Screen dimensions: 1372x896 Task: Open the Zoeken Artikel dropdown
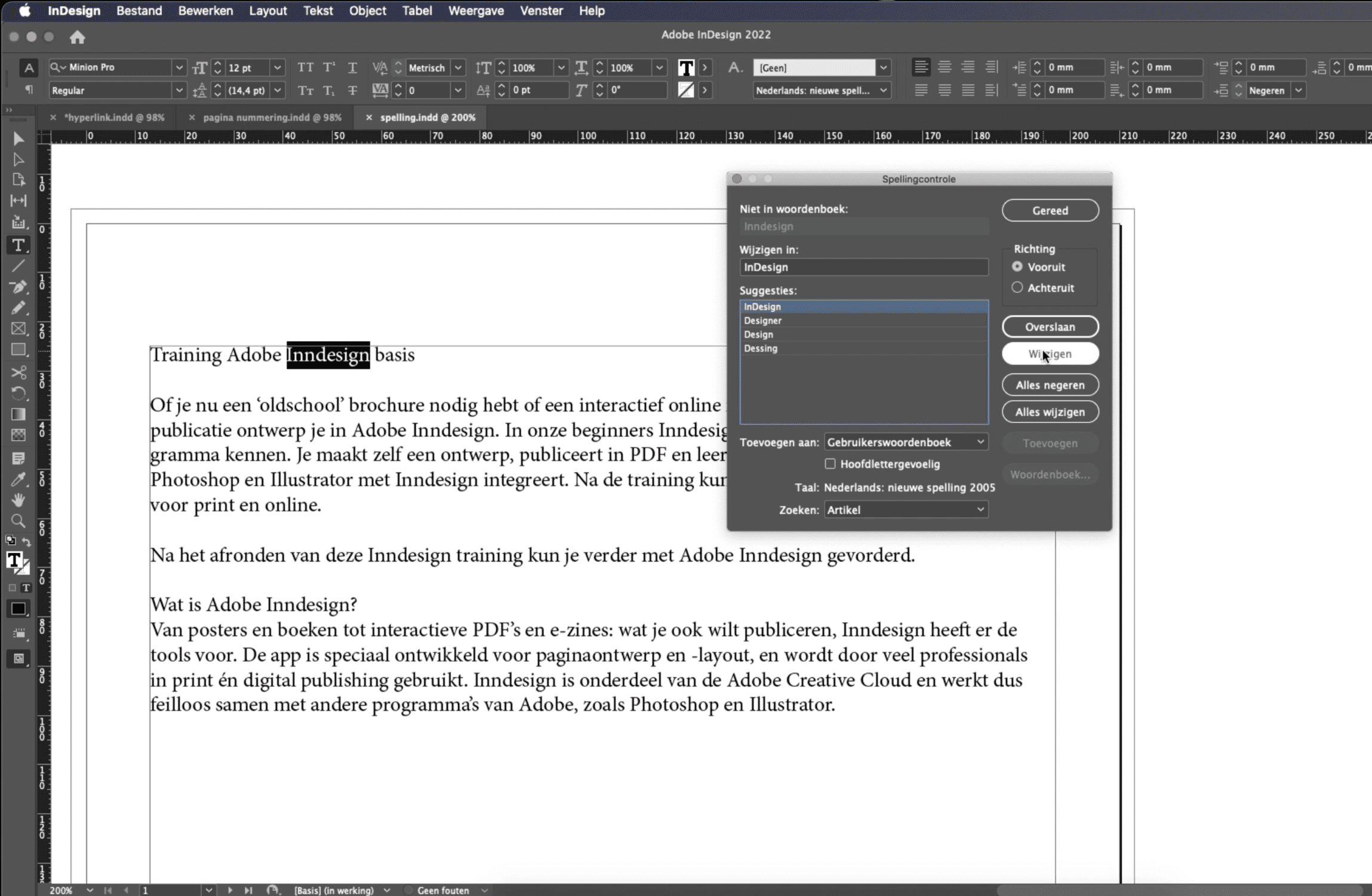906,510
